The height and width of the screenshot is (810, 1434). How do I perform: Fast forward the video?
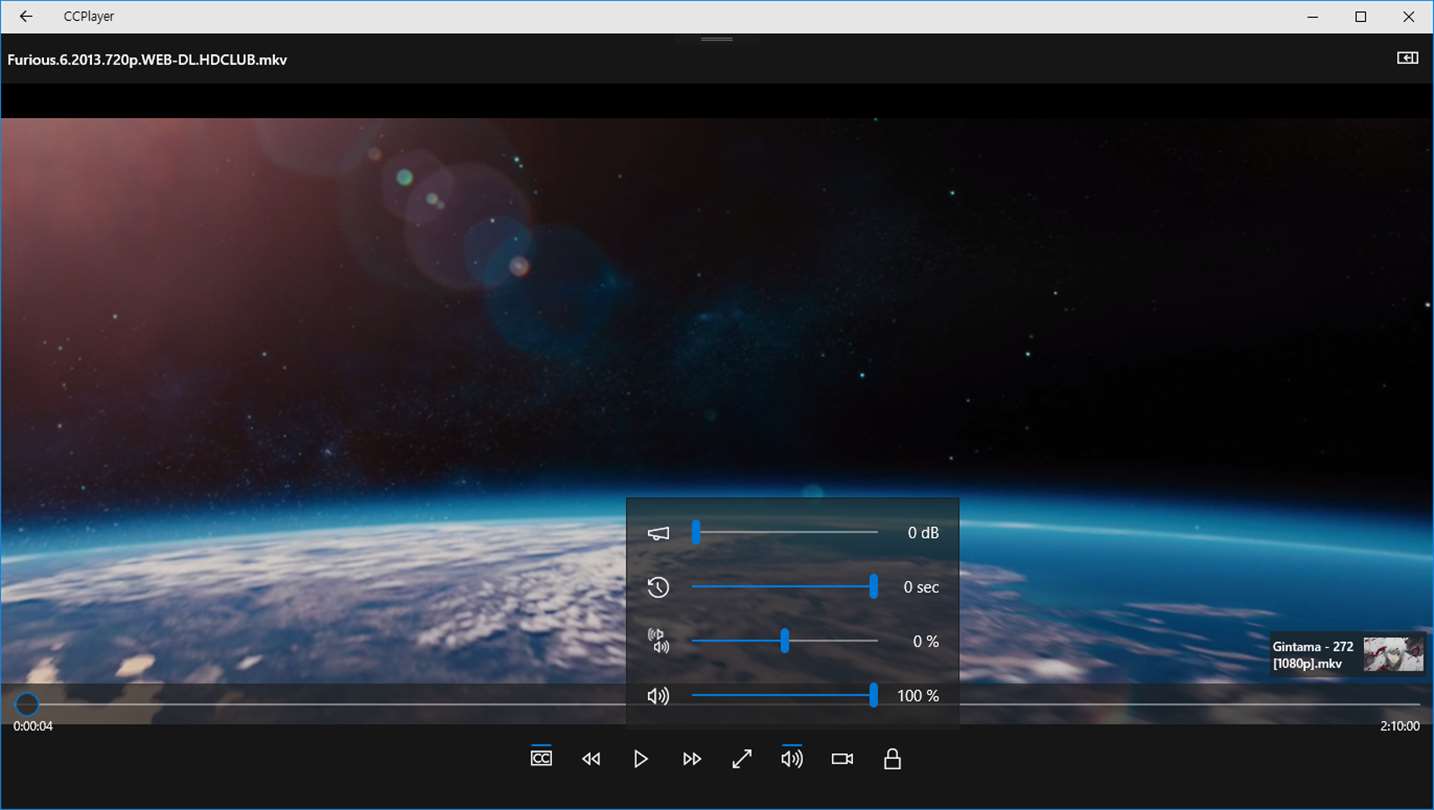[692, 759]
